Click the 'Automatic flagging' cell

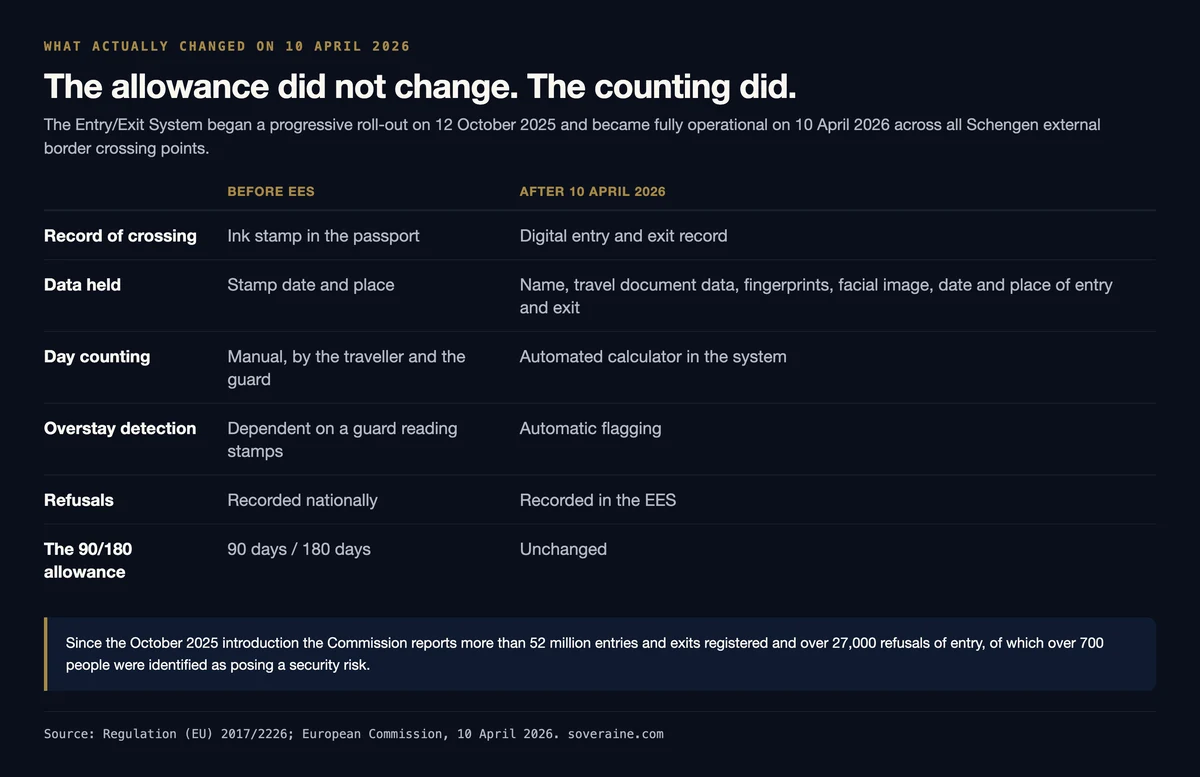pyautogui.click(x=590, y=429)
